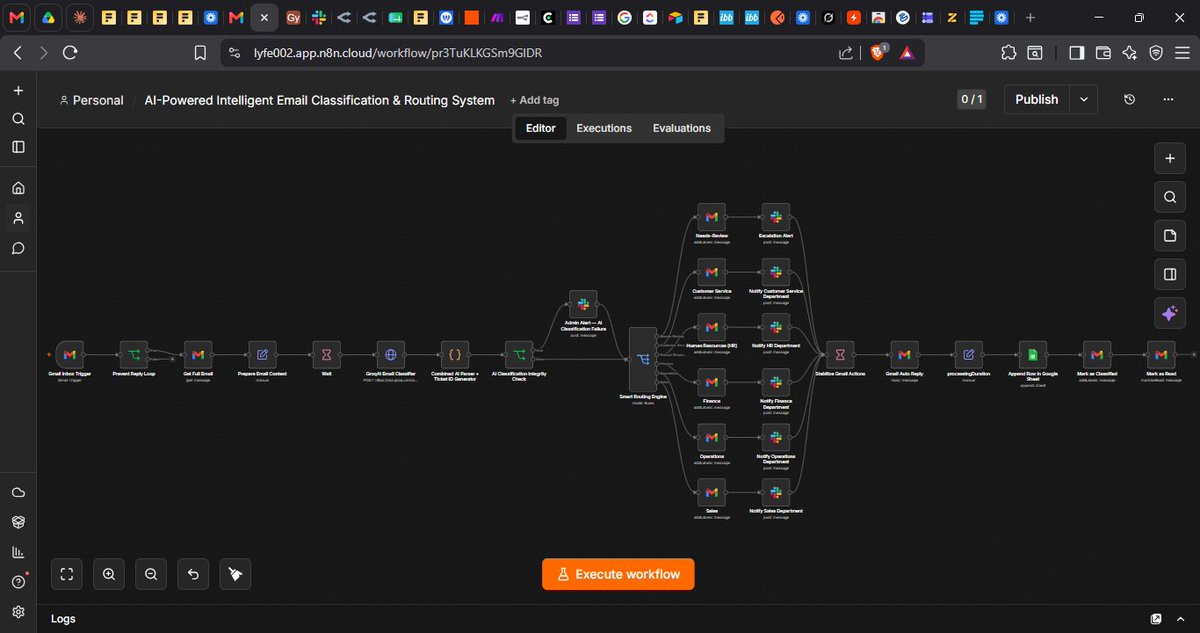The height and width of the screenshot is (633, 1200).
Task: Open sidebar chat icon
Action: pyautogui.click(x=18, y=247)
